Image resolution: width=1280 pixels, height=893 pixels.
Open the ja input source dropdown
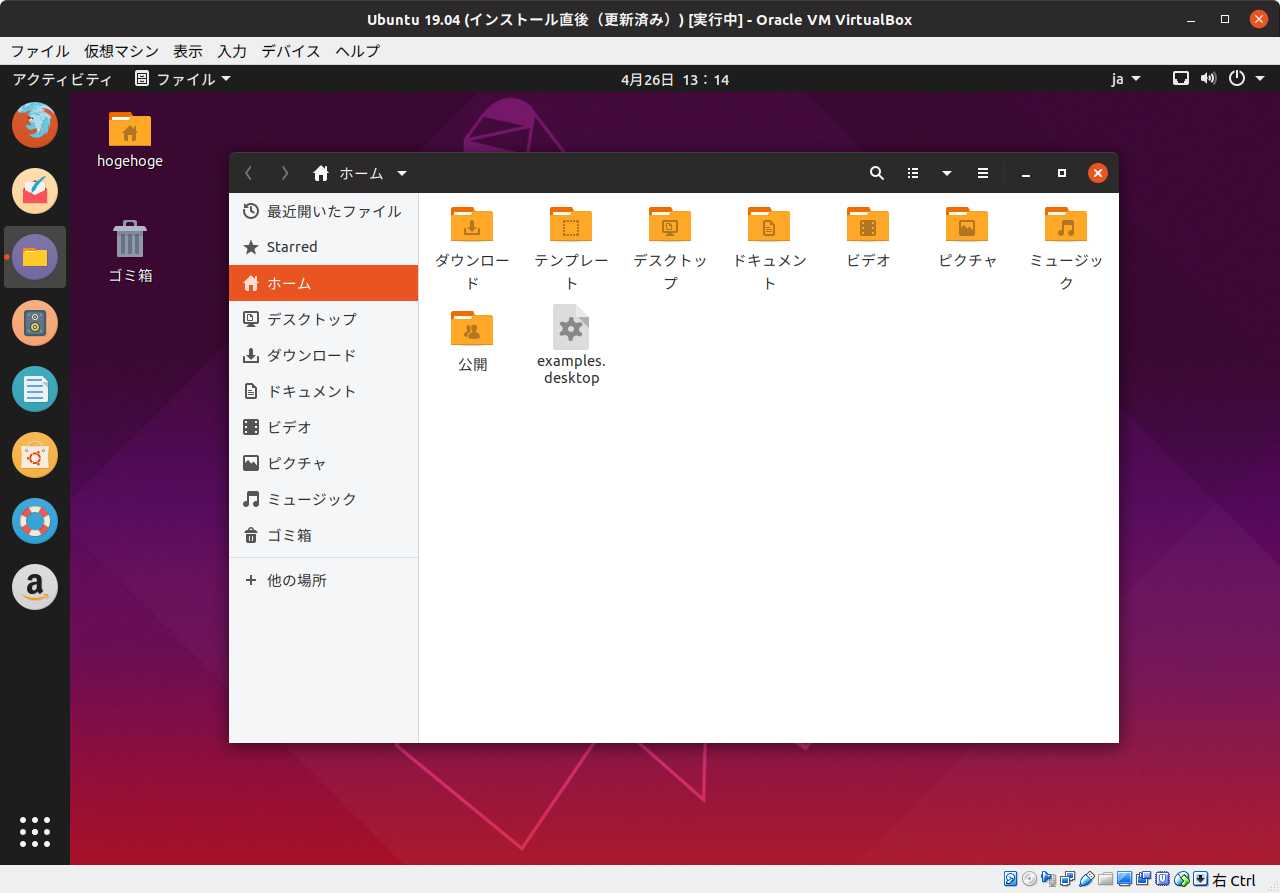click(1126, 79)
